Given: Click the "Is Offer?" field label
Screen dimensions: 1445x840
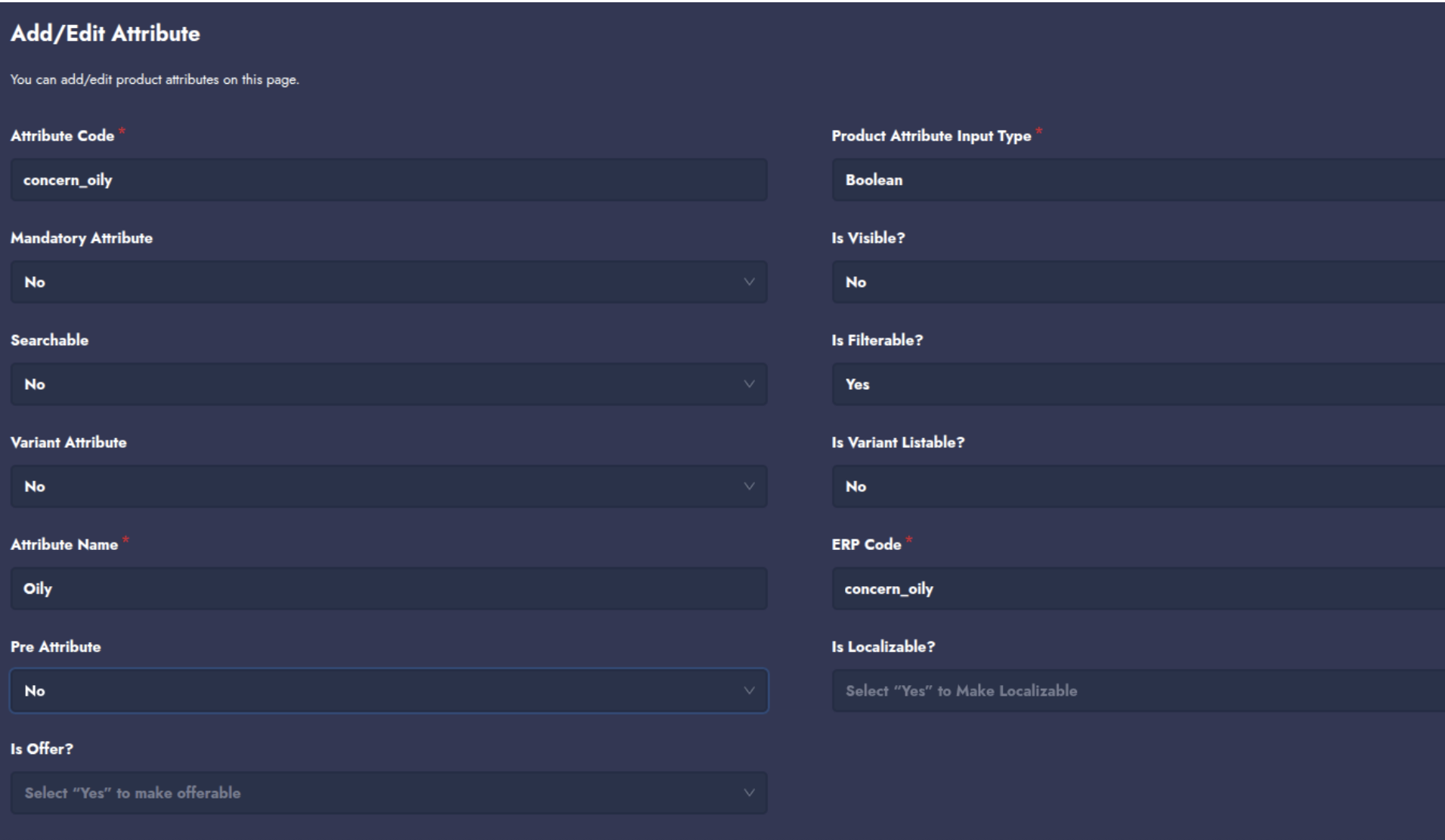Looking at the screenshot, I should pyautogui.click(x=42, y=749).
